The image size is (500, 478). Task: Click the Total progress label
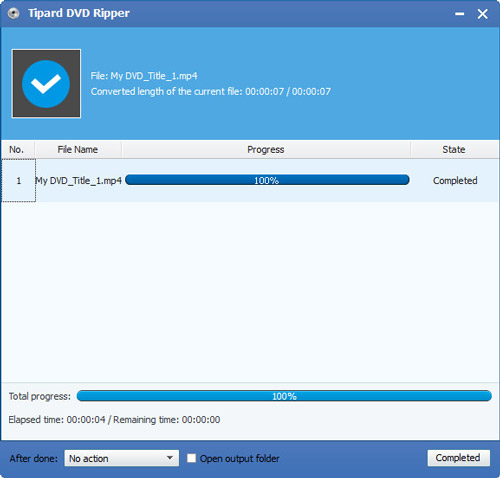pos(40,396)
